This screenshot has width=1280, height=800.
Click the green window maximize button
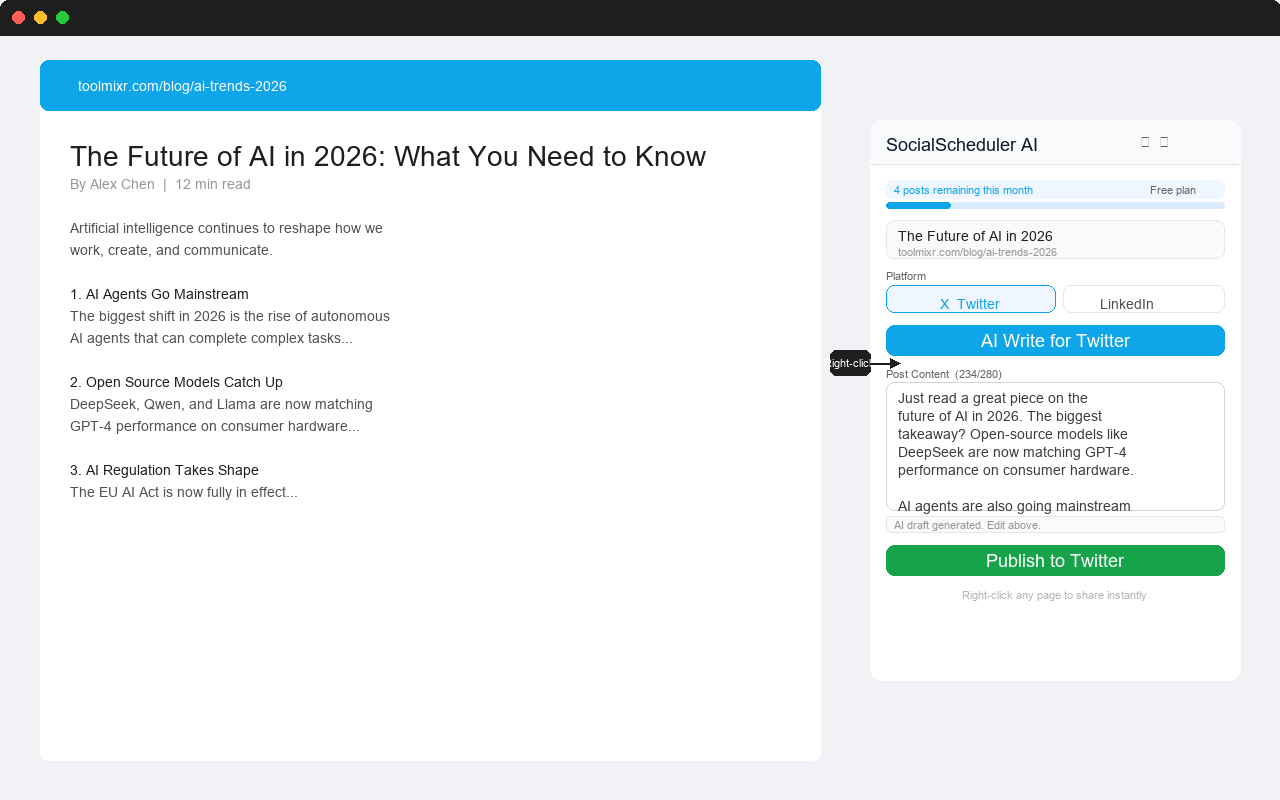tap(62, 18)
